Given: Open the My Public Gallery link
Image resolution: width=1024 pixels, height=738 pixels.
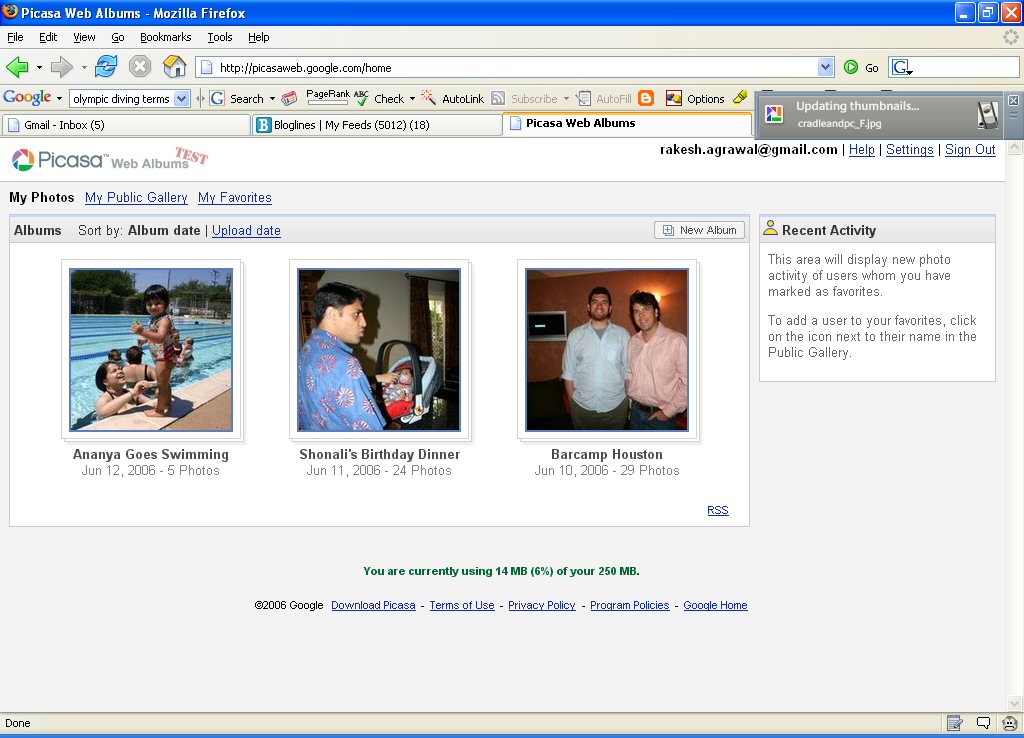Looking at the screenshot, I should tap(136, 198).
